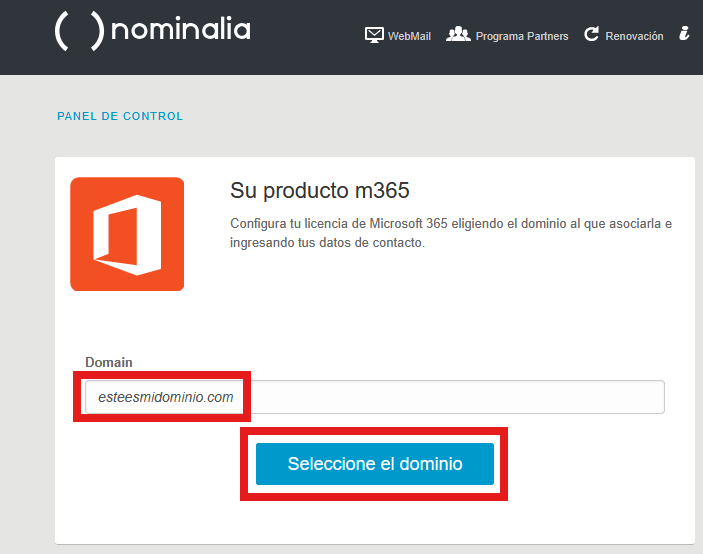This screenshot has width=703, height=554.
Task: Click the Microsoft Office orange logo
Action: pyautogui.click(x=127, y=234)
